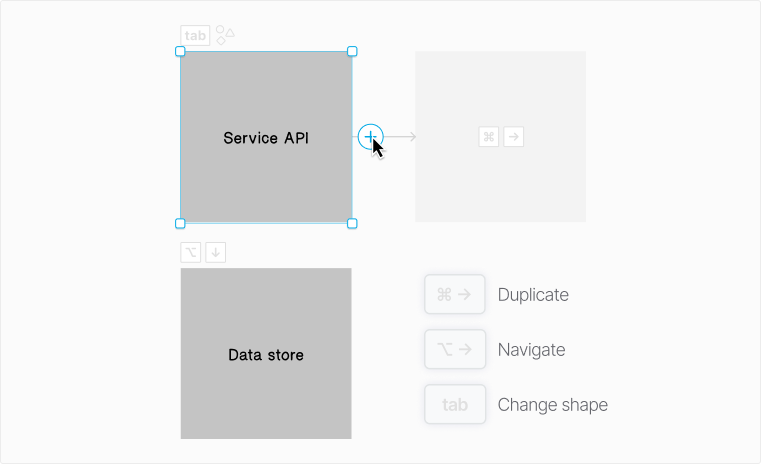Select the Data store shape
This screenshot has height=464, width=761.
tap(266, 353)
